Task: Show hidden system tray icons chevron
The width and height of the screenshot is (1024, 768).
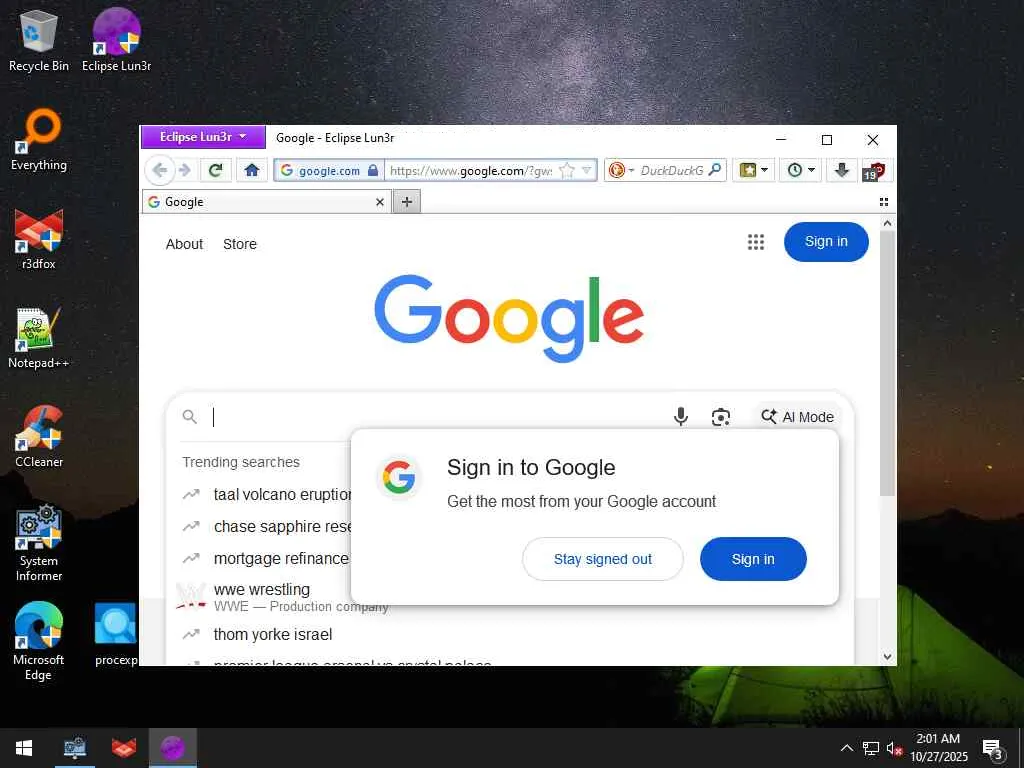Action: tap(846, 748)
